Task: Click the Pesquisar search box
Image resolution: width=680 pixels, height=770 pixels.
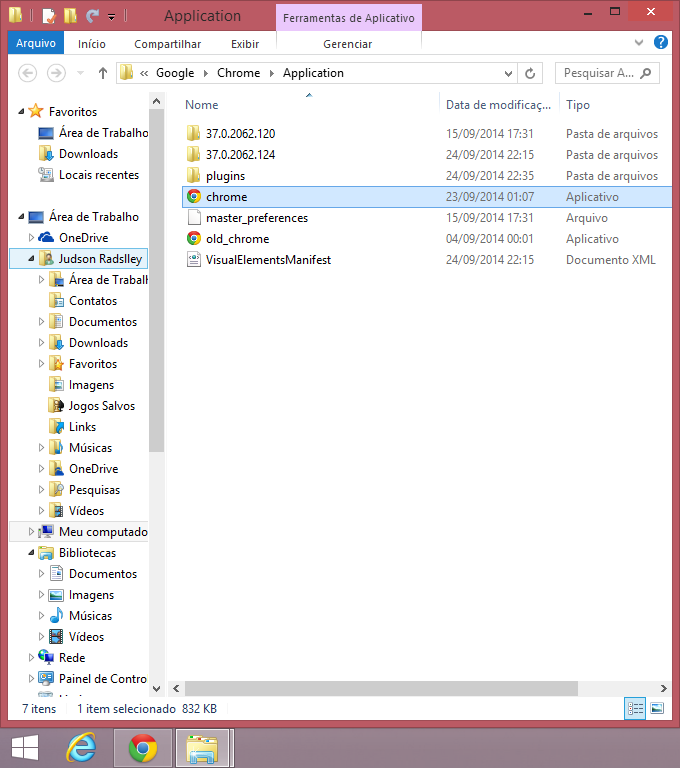Action: click(x=598, y=73)
